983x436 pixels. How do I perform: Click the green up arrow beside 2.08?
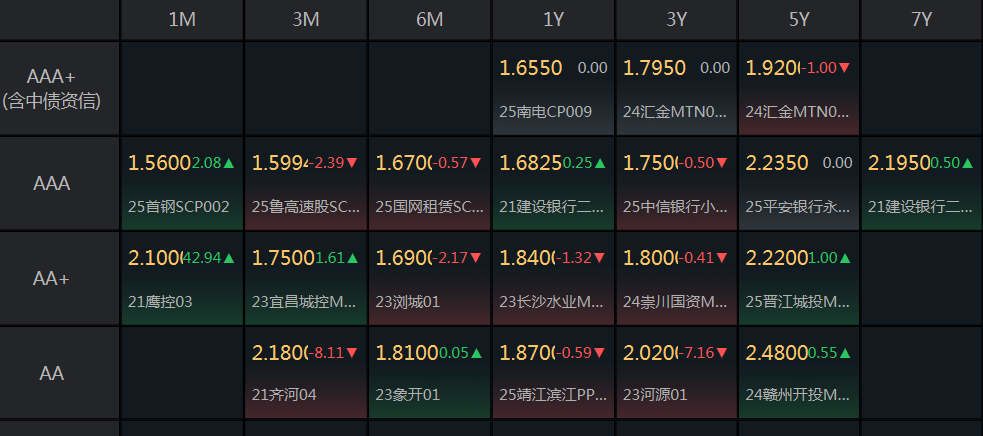tap(229, 163)
